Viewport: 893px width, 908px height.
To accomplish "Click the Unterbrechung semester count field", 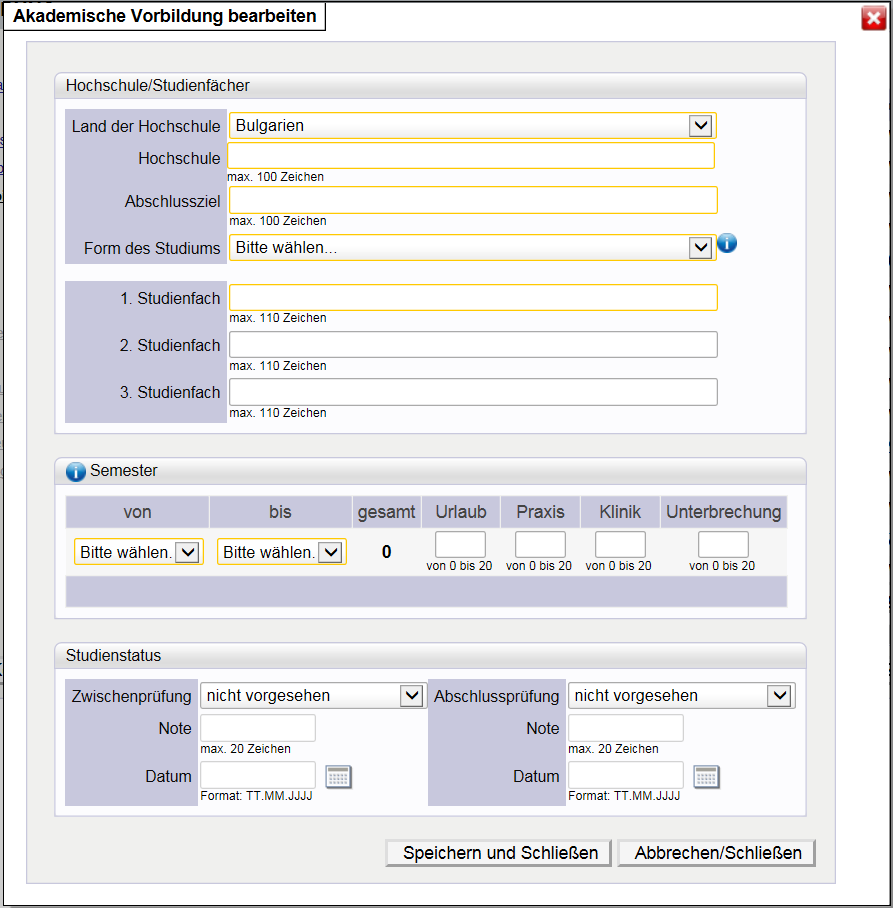I will coord(722,545).
